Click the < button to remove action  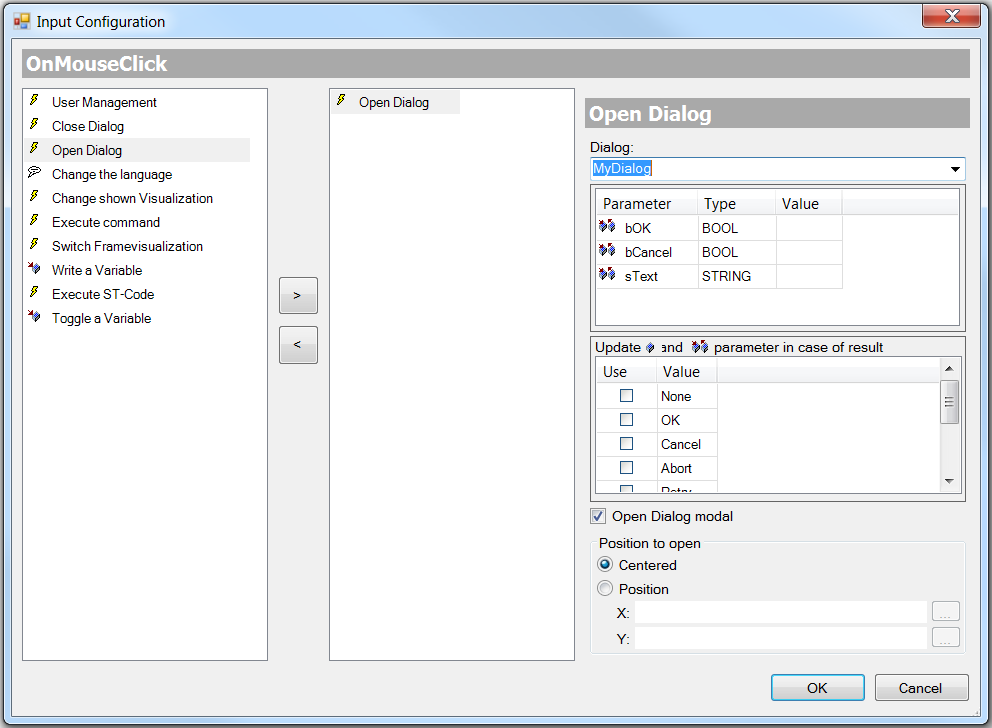298,345
